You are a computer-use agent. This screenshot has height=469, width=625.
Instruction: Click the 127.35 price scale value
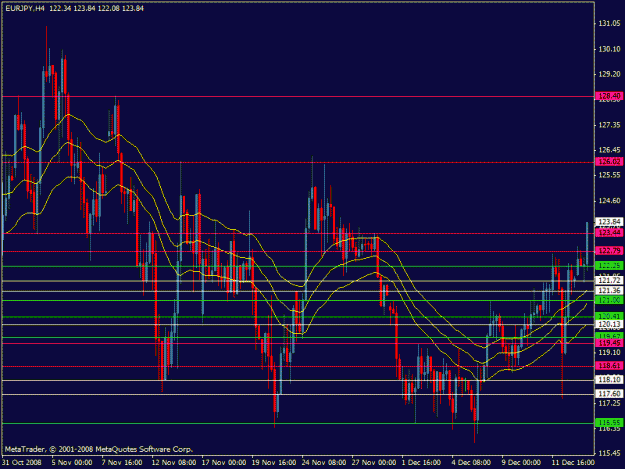pos(609,125)
